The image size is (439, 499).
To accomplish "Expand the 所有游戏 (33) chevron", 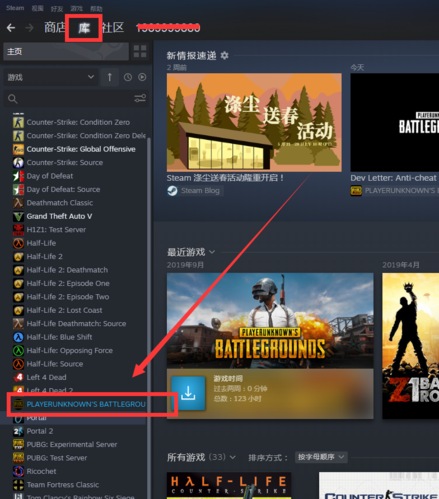I will pyautogui.click(x=233, y=457).
